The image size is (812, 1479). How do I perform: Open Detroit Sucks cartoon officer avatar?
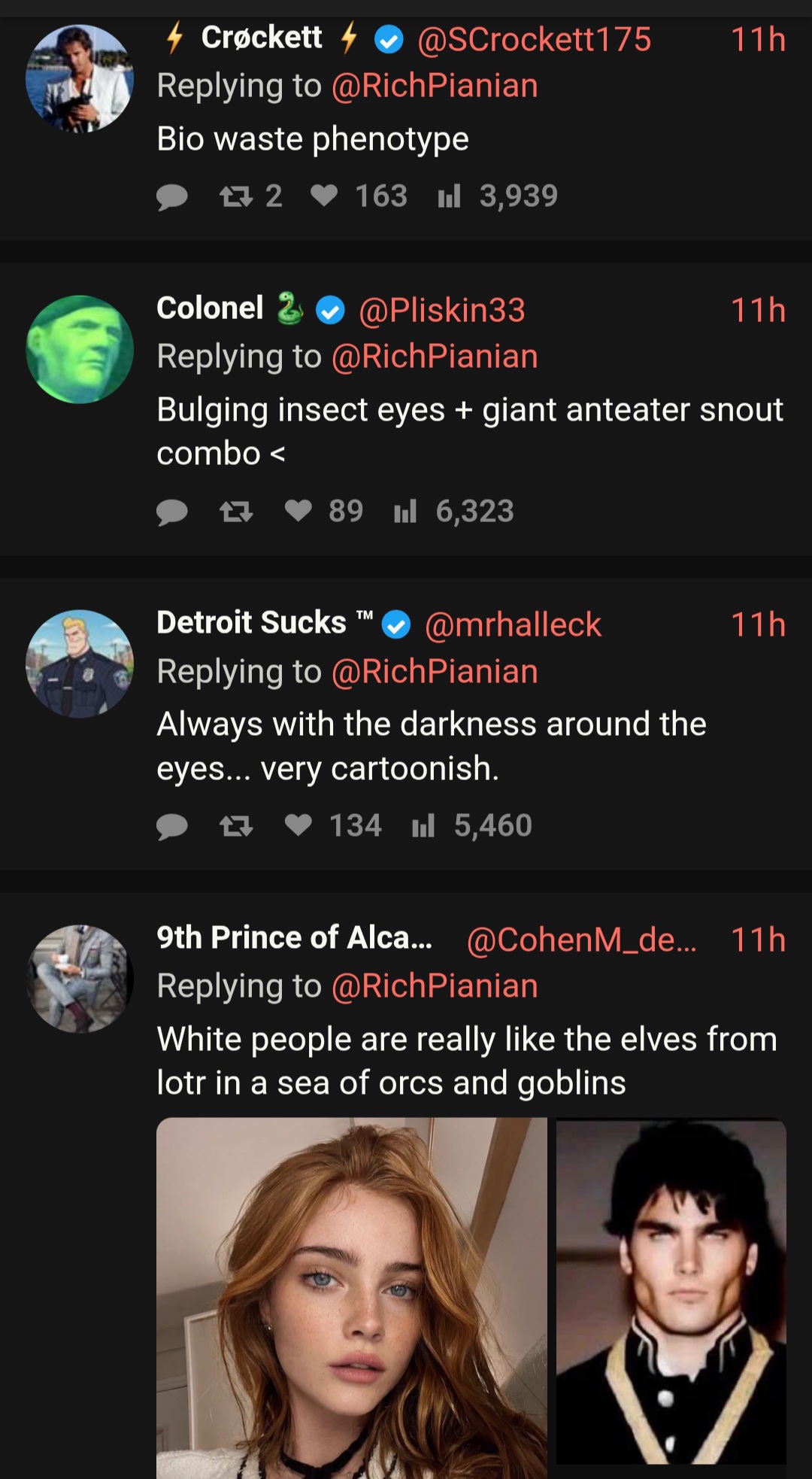click(x=80, y=664)
